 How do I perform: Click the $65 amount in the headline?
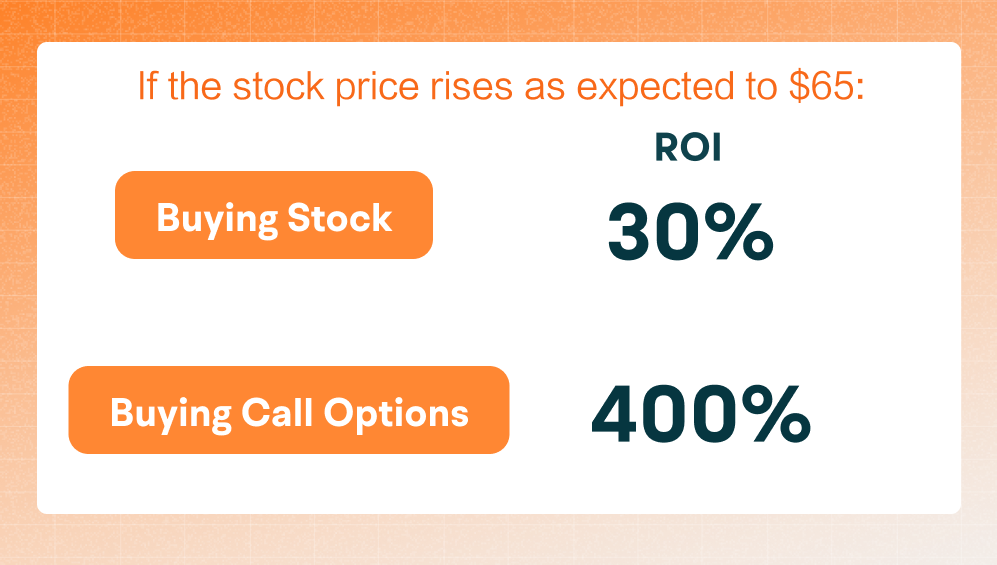tap(827, 86)
